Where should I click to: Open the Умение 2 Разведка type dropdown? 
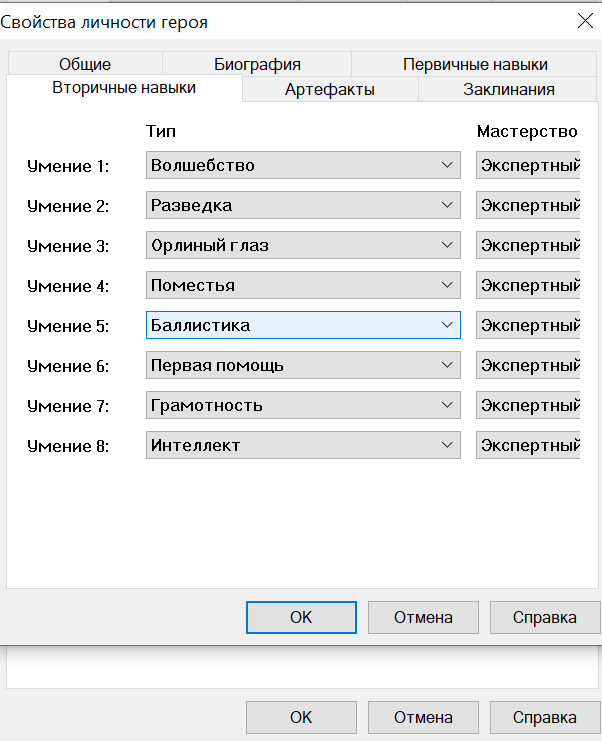point(303,205)
